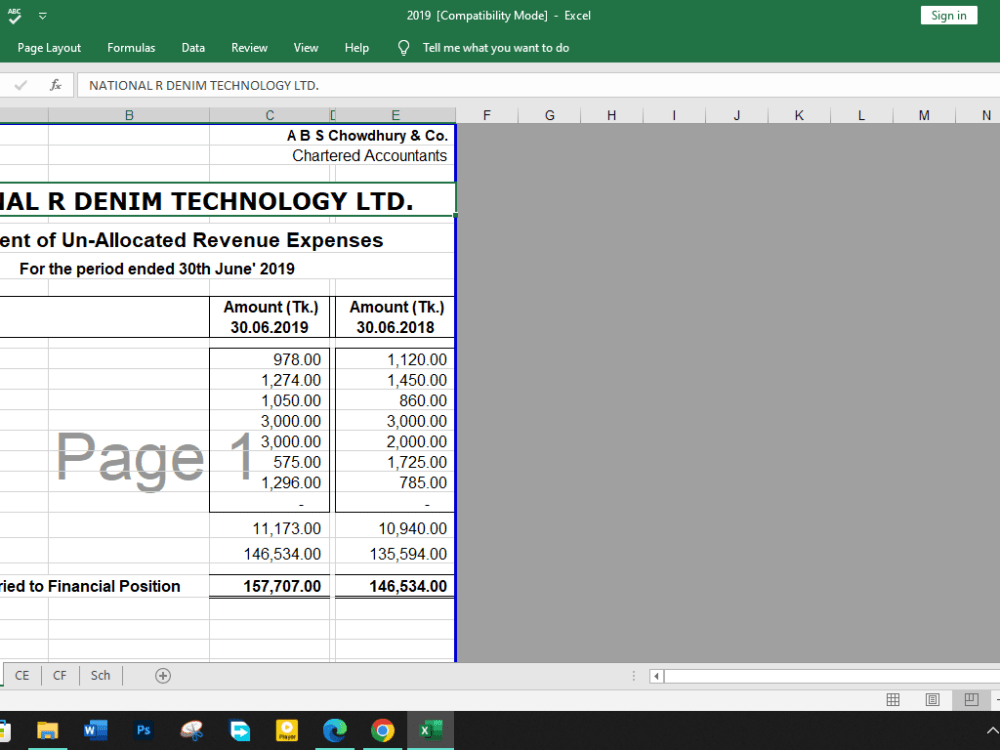Switch to the View tab
Screen dimensions: 1000x750
[305, 48]
